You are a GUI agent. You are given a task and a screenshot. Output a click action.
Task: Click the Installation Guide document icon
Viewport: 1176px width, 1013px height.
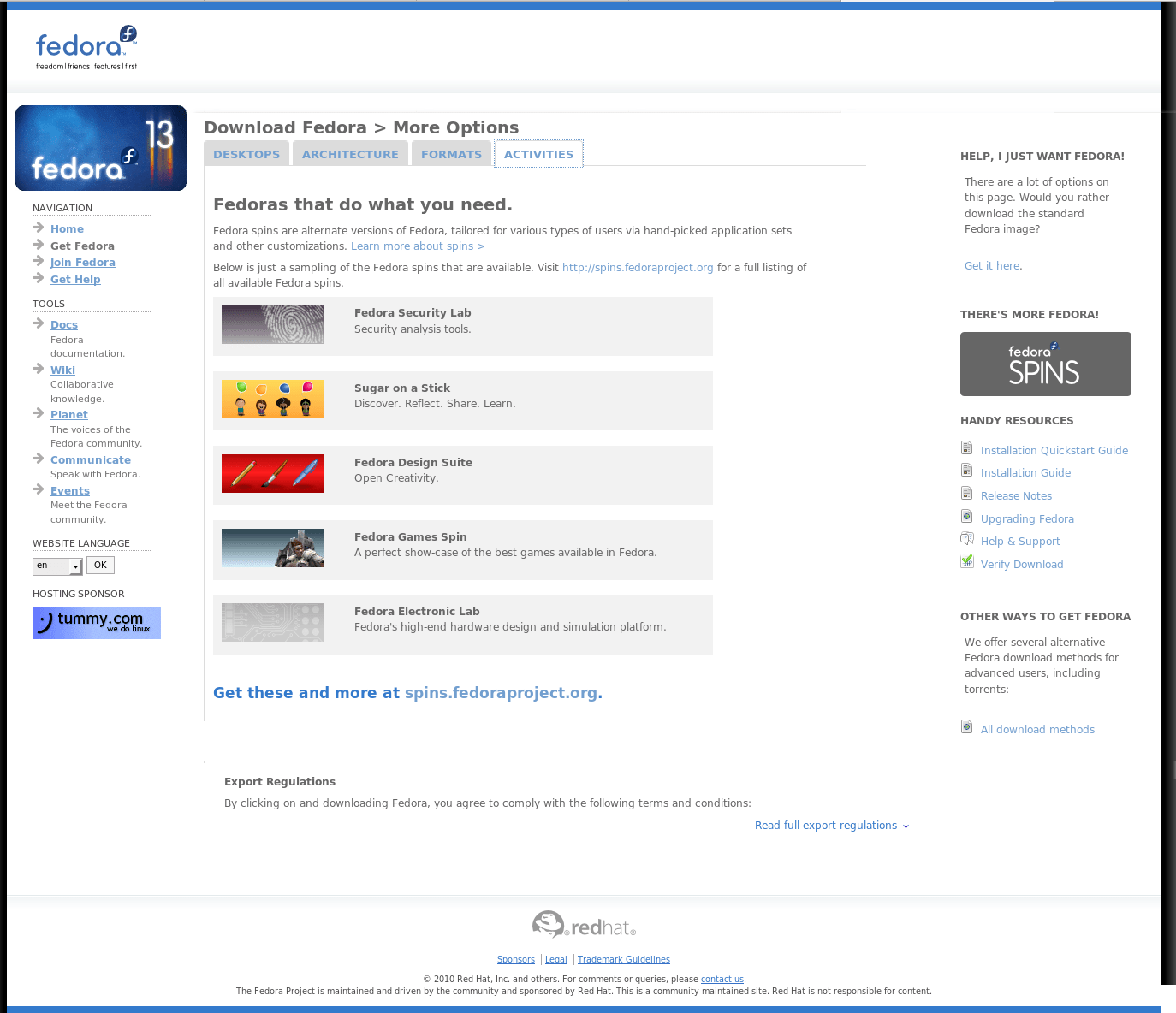point(966,470)
